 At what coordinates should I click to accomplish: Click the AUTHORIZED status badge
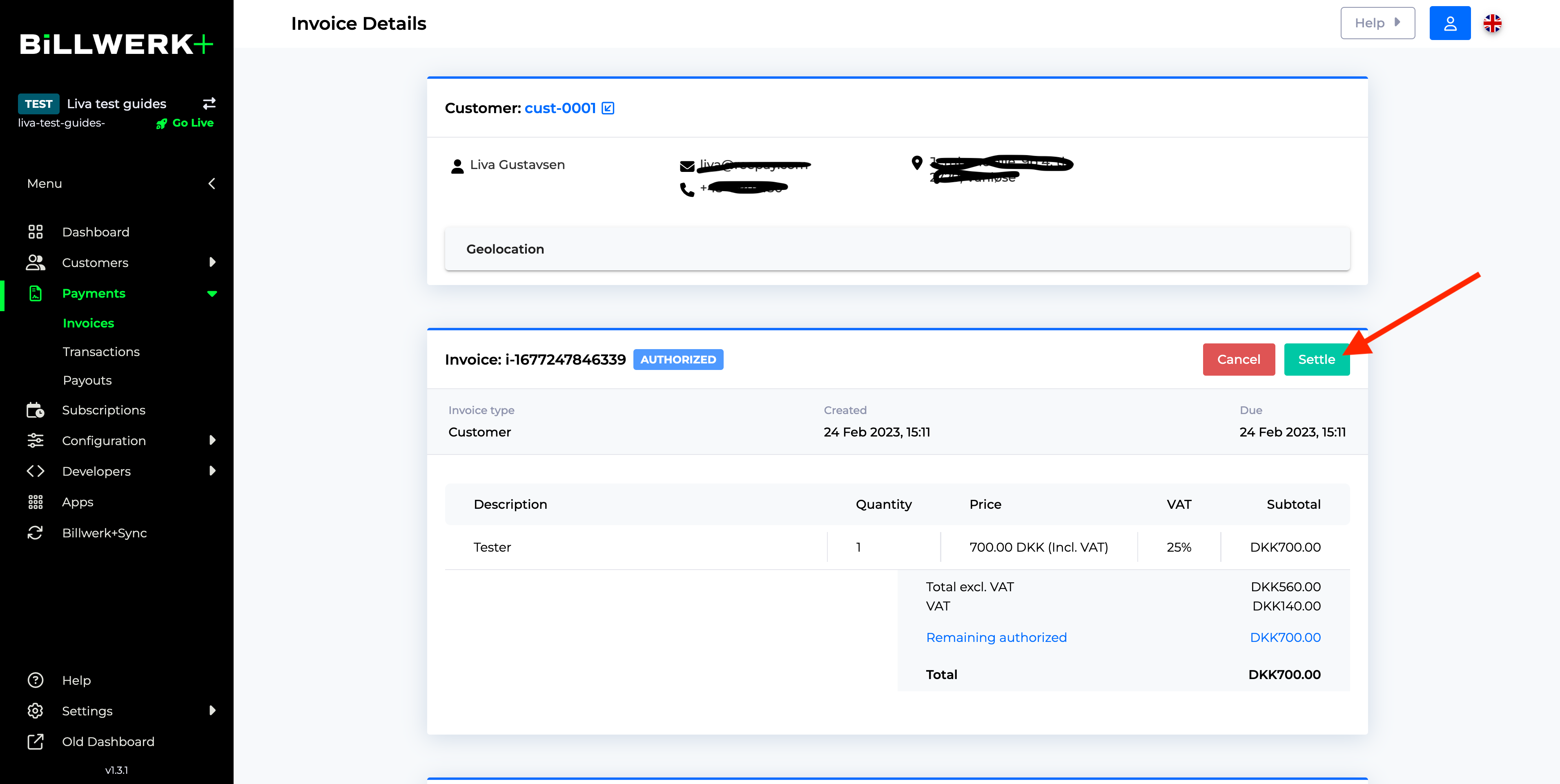[x=677, y=360]
